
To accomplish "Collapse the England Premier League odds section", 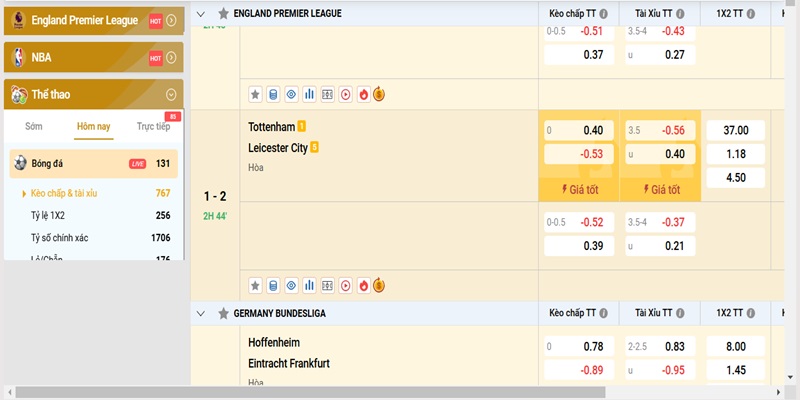I will pyautogui.click(x=202, y=14).
